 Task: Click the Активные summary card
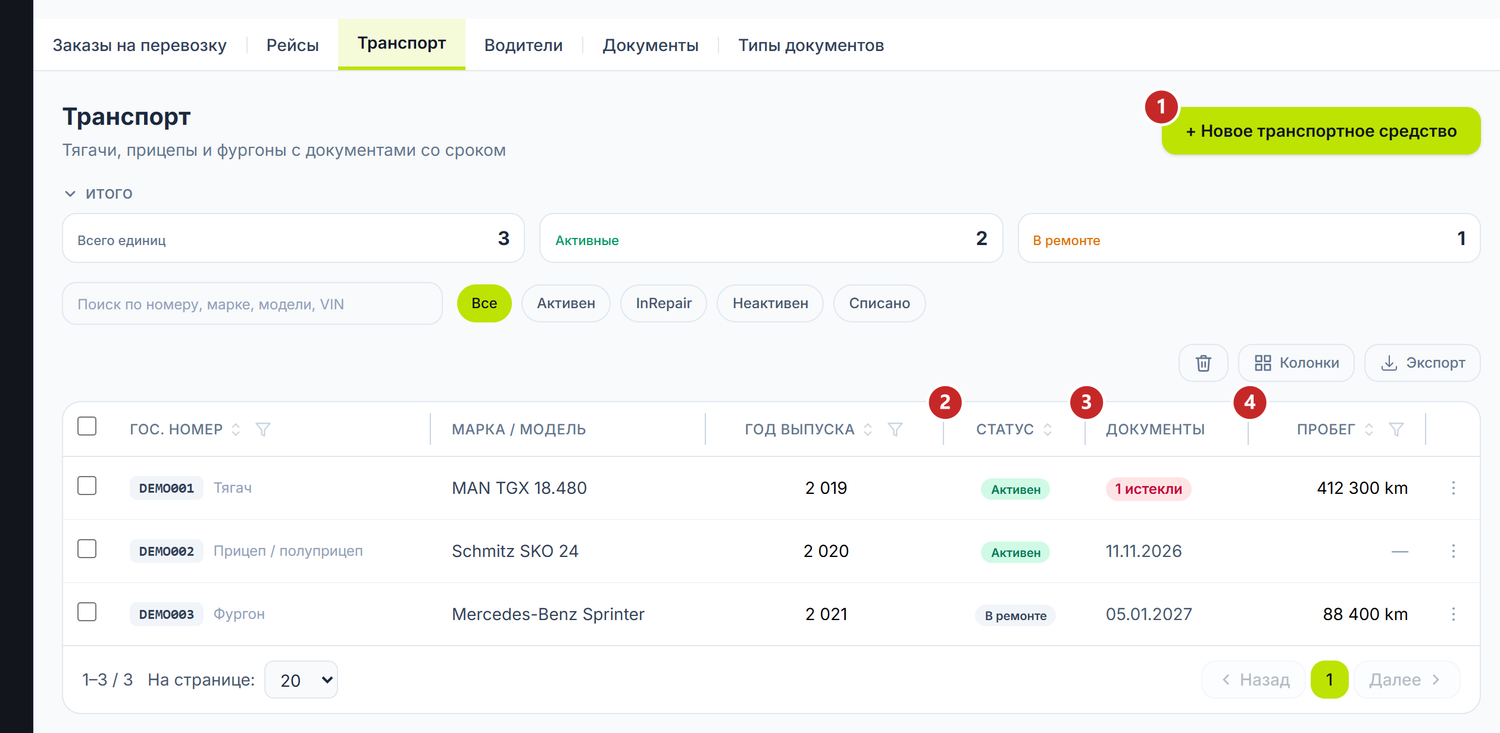(771, 238)
